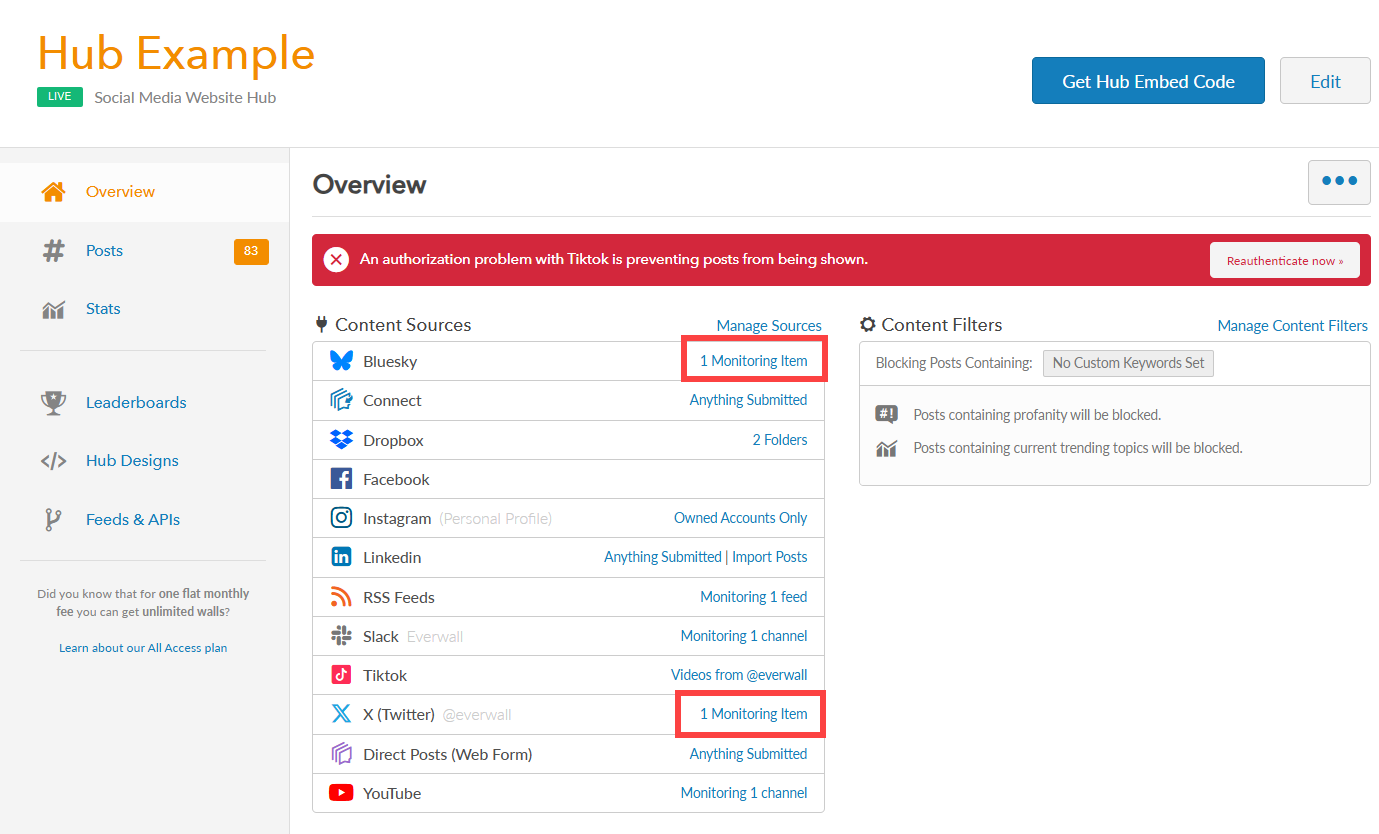Image resolution: width=1379 pixels, height=834 pixels.
Task: Click the Posts hashtag icon
Action: [53, 250]
